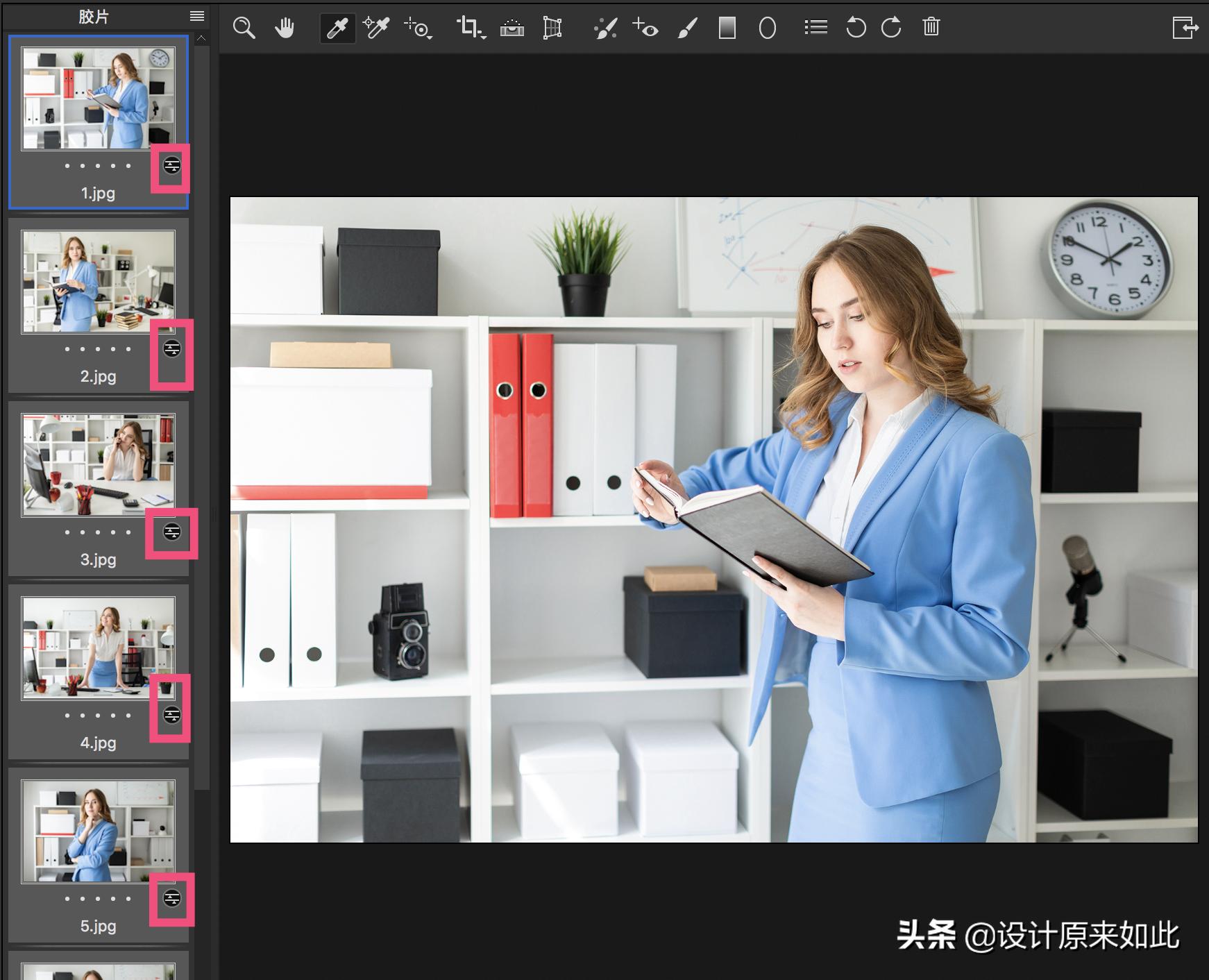Screen dimensions: 1209x980
Task: Click the 2.jpg file name label
Action: click(x=98, y=377)
